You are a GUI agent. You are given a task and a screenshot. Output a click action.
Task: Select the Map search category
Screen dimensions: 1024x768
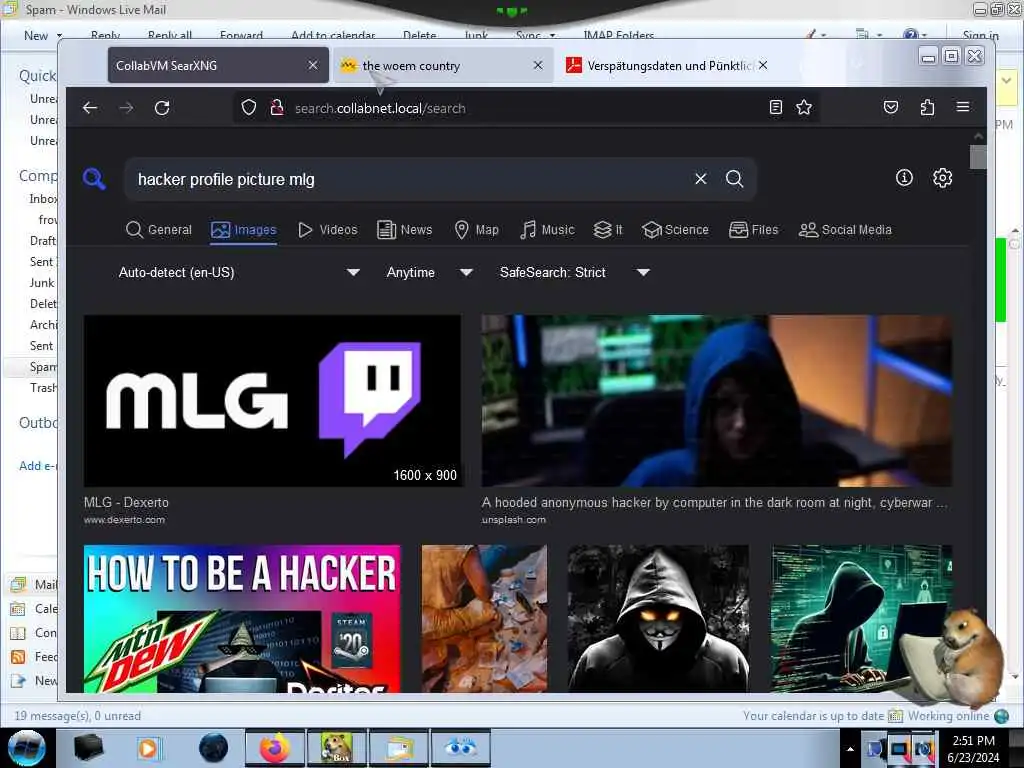477,230
